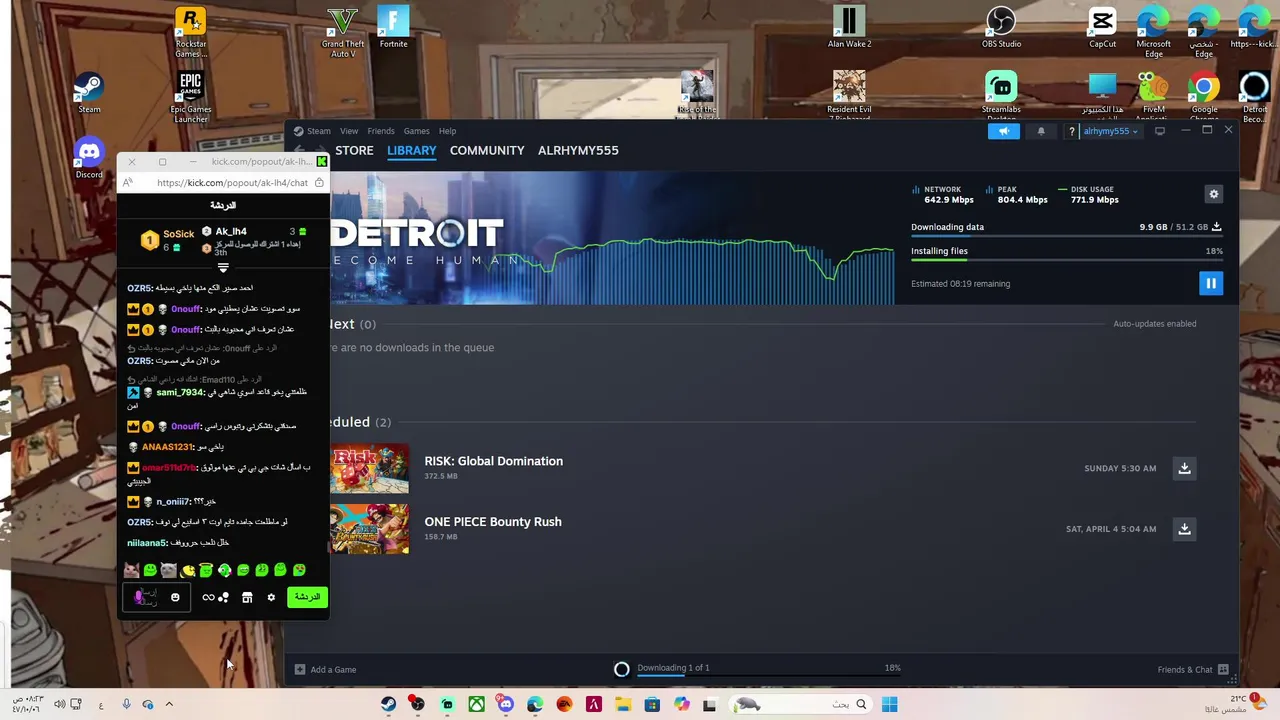The image size is (1280, 720).
Task: Open the Kick chat shop icon
Action: [247, 597]
